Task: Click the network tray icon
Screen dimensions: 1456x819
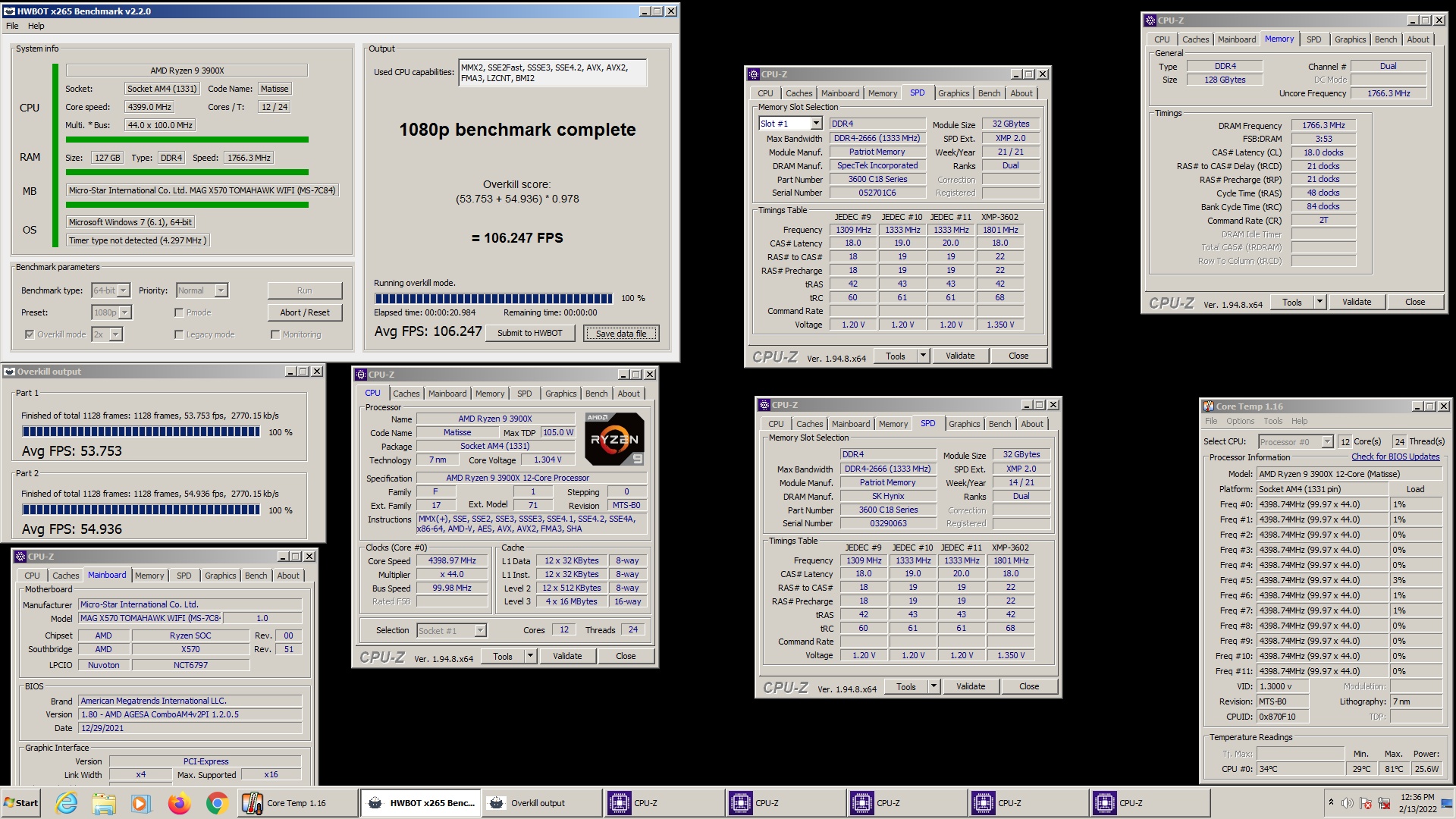Action: (x=1384, y=803)
